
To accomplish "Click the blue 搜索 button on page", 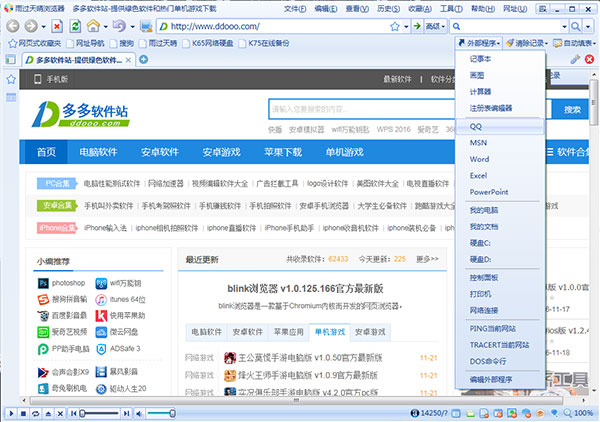I will click(x=572, y=109).
